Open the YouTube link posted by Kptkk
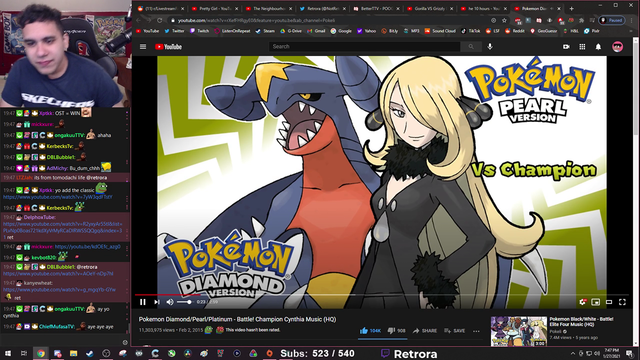The image size is (640, 360). click(x=58, y=197)
